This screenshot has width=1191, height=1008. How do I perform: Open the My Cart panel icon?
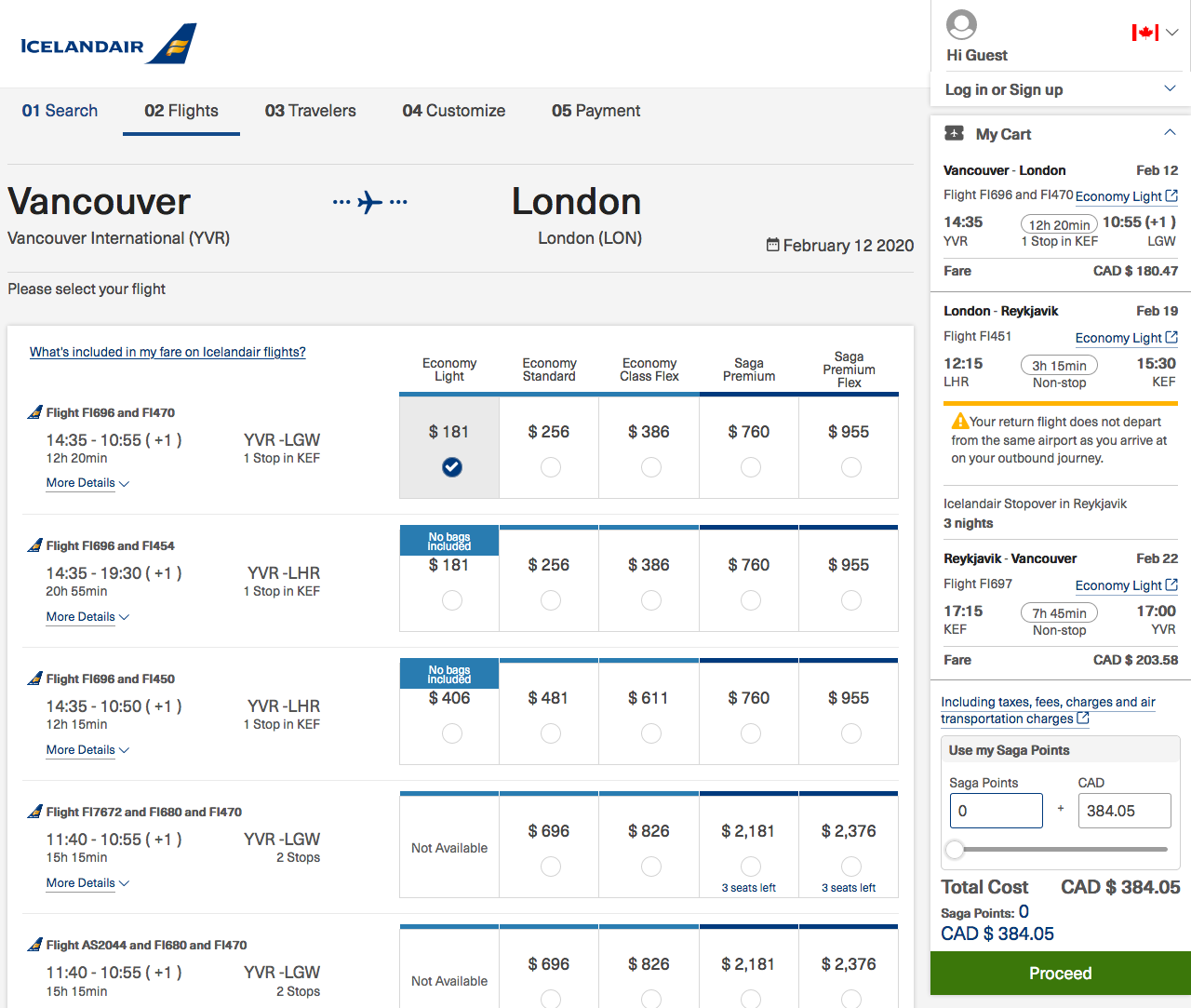954,133
